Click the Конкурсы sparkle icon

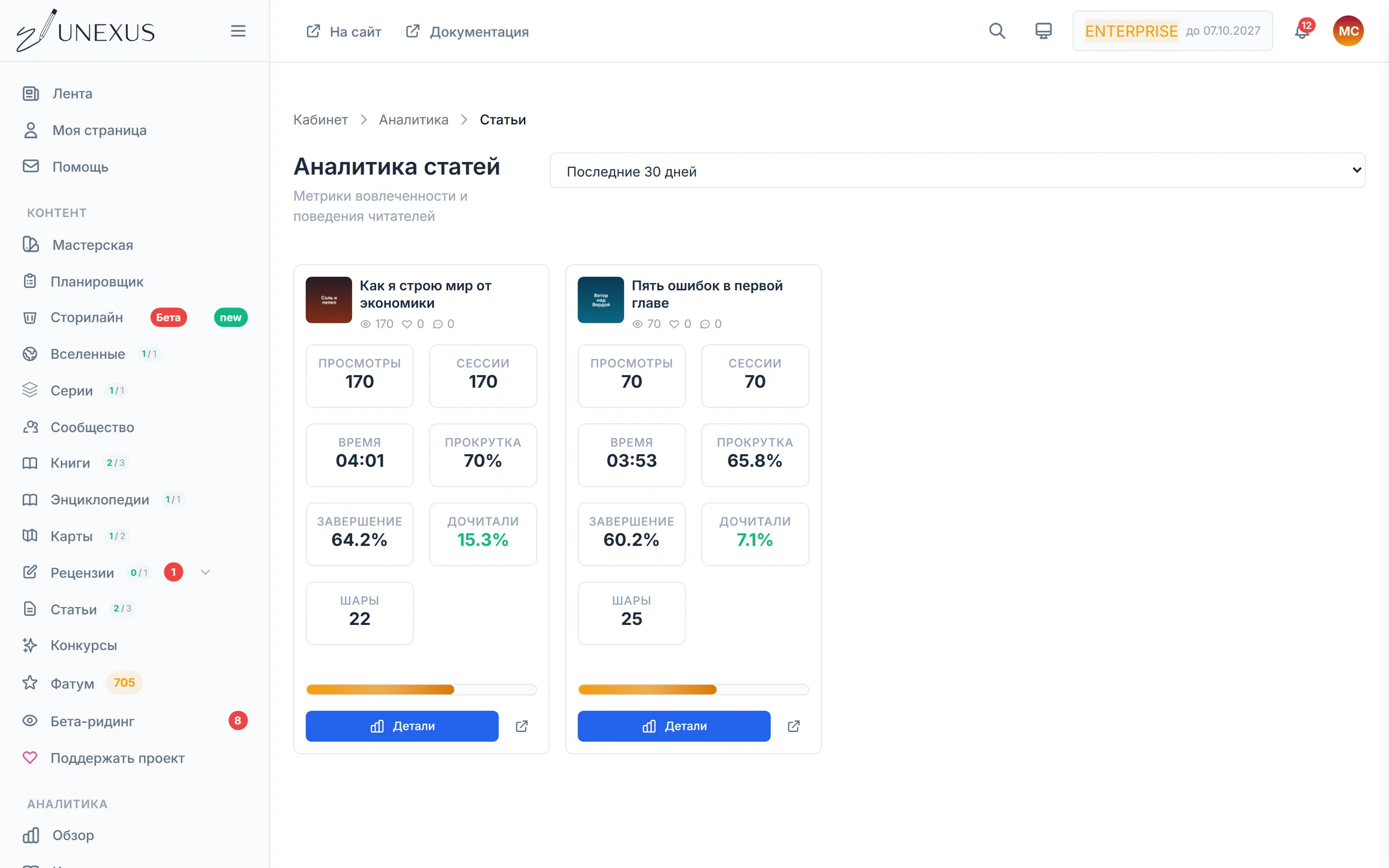coord(30,645)
